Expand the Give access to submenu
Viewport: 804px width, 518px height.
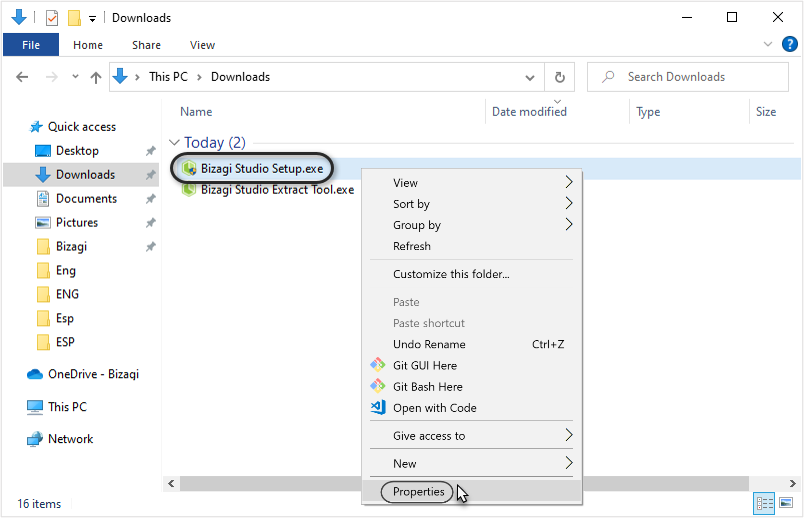coord(568,435)
